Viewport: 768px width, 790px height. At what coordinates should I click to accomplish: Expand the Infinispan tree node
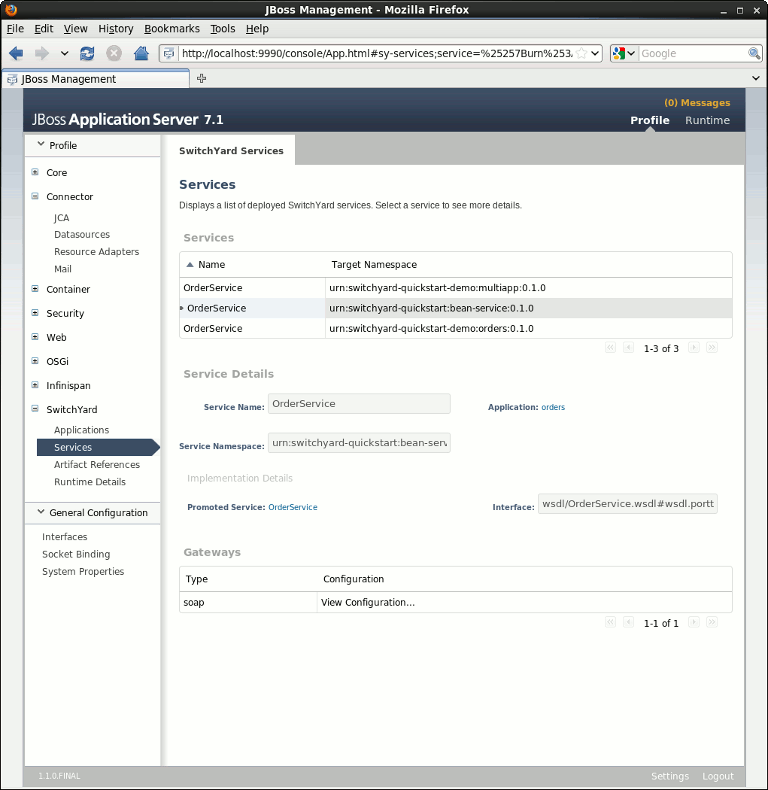[x=35, y=385]
